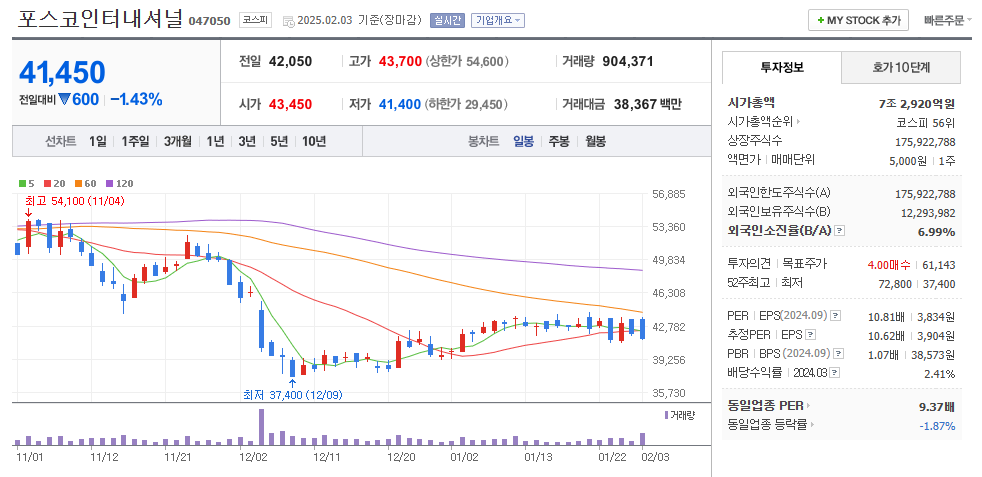Image resolution: width=982 pixels, height=477 pixels.
Task: Click the 전일 value 42,050
Action: pos(290,61)
